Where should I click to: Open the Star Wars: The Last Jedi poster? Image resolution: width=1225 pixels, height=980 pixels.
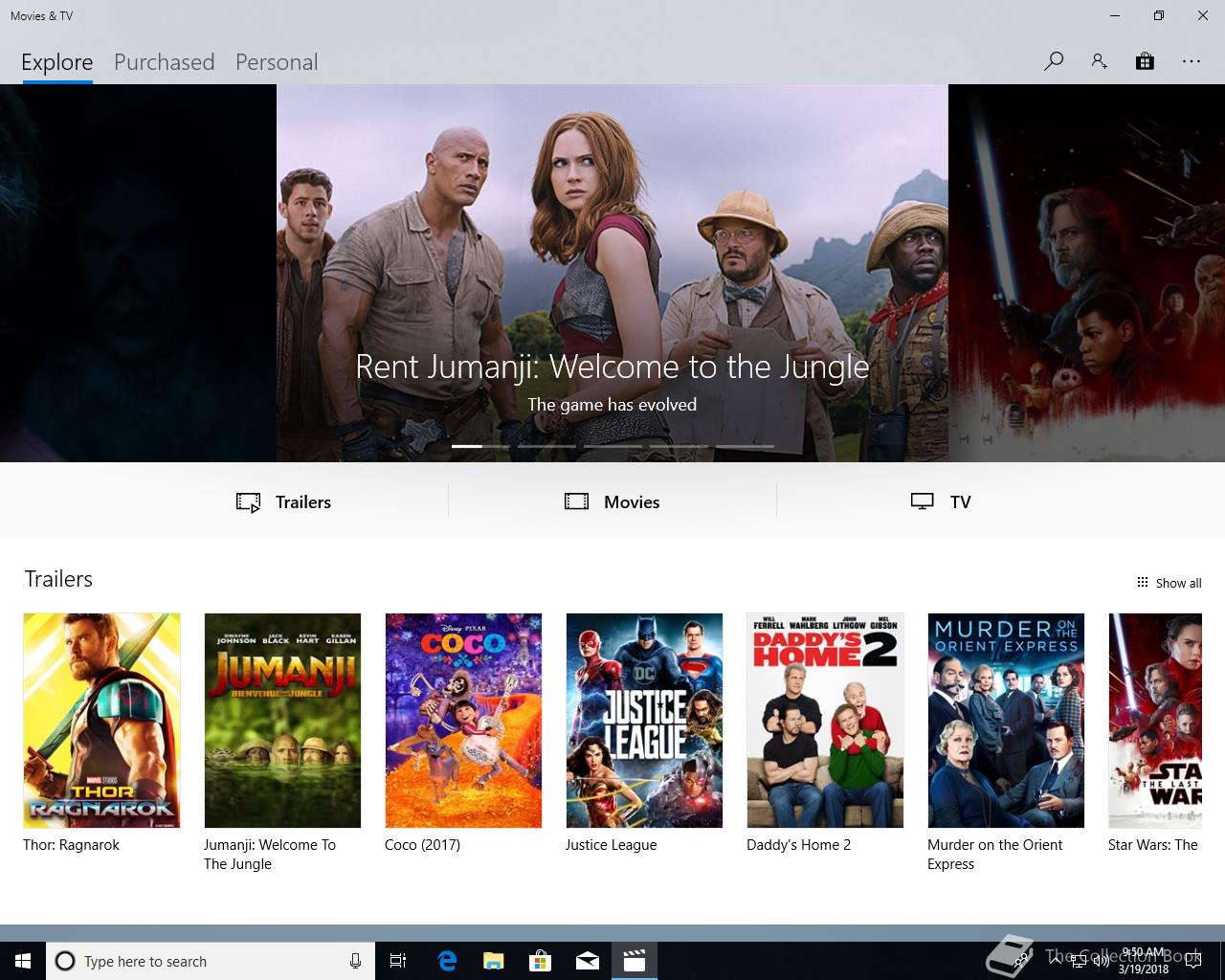[1155, 721]
